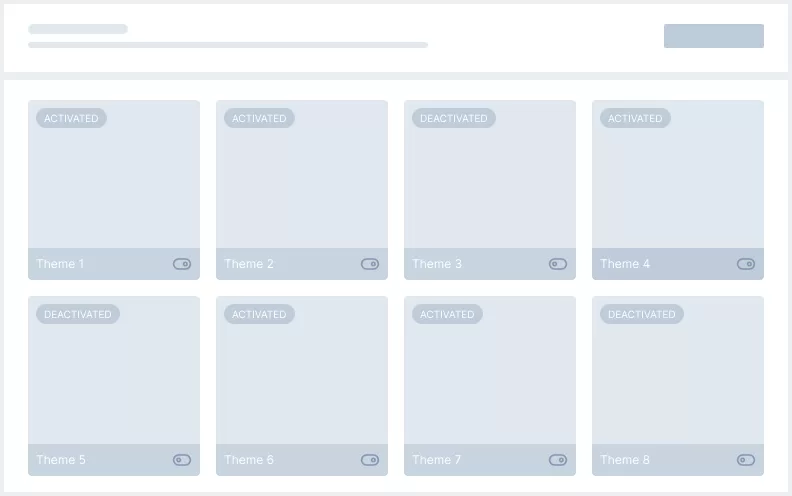Click the ACTIVATED badge on Theme 2
The height and width of the screenshot is (496, 792).
click(259, 118)
